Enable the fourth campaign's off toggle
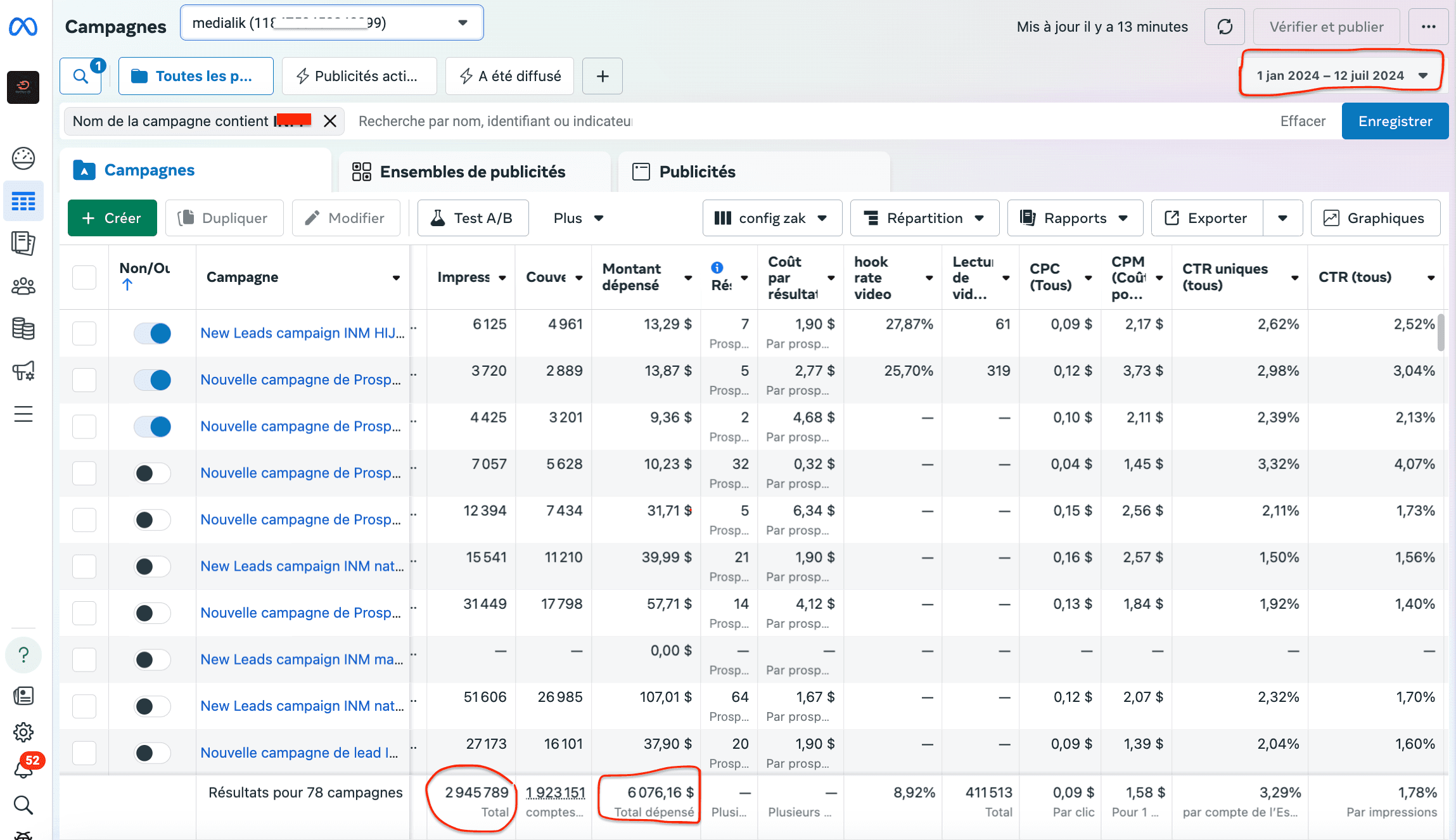Viewport: 1456px width, 840px height. pos(153,473)
